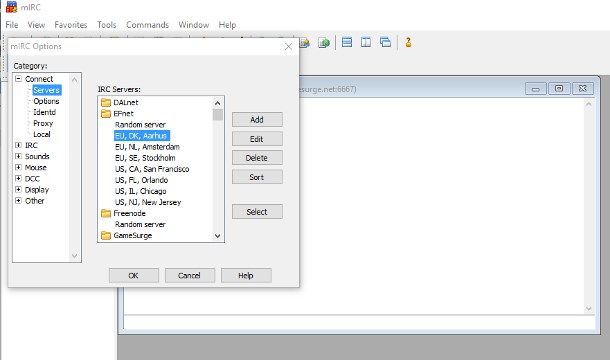This screenshot has width=610, height=360.
Task: Select the US, NJ, New Jersey server
Action: pyautogui.click(x=148, y=202)
